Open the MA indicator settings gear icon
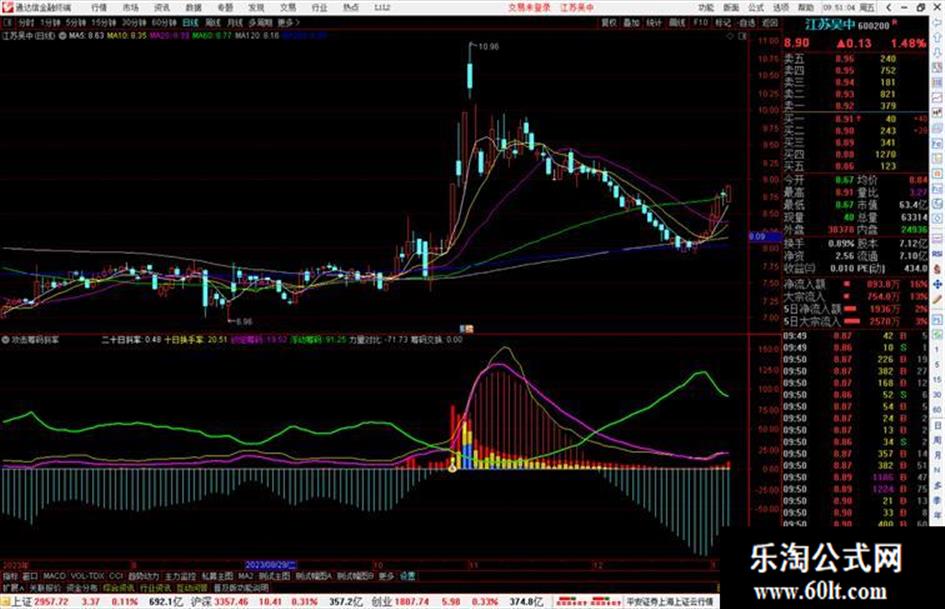 click(63, 36)
